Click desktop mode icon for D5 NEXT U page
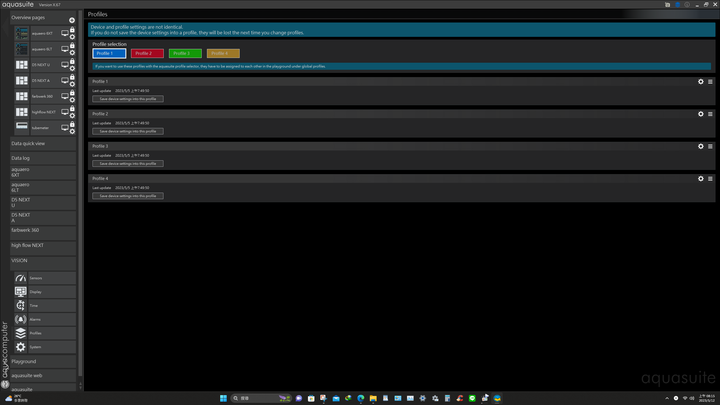Screen dimensions: 720x405 (x=65, y=65)
